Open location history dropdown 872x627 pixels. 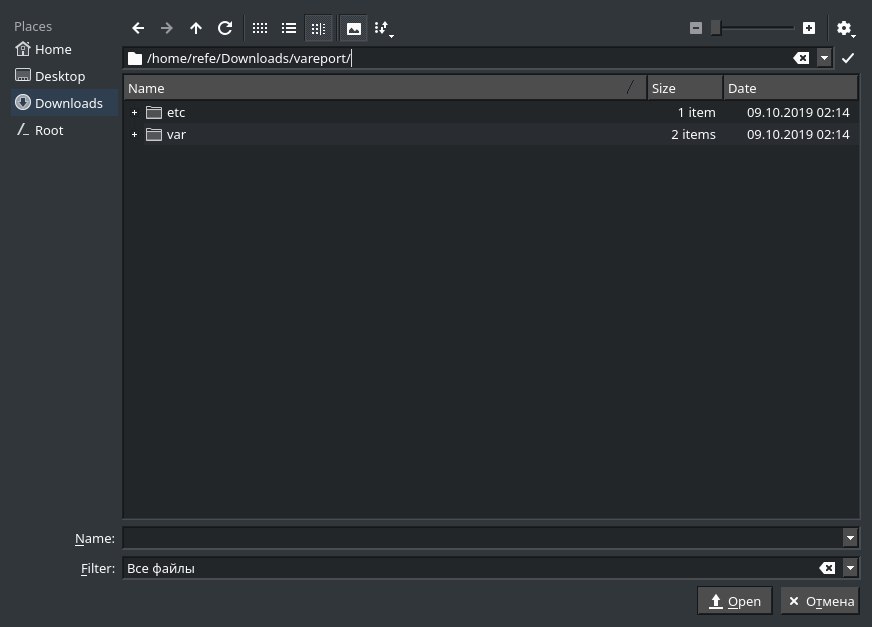(824, 58)
